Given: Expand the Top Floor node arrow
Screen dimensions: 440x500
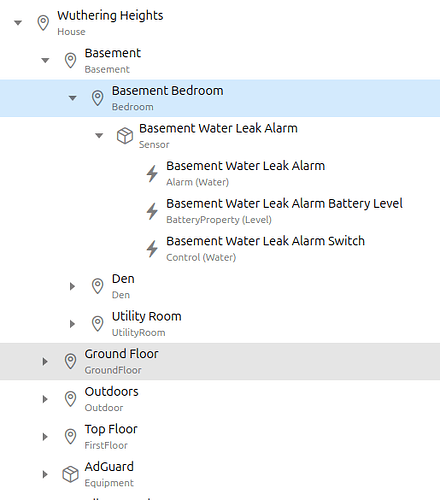Looking at the screenshot, I should (45, 437).
